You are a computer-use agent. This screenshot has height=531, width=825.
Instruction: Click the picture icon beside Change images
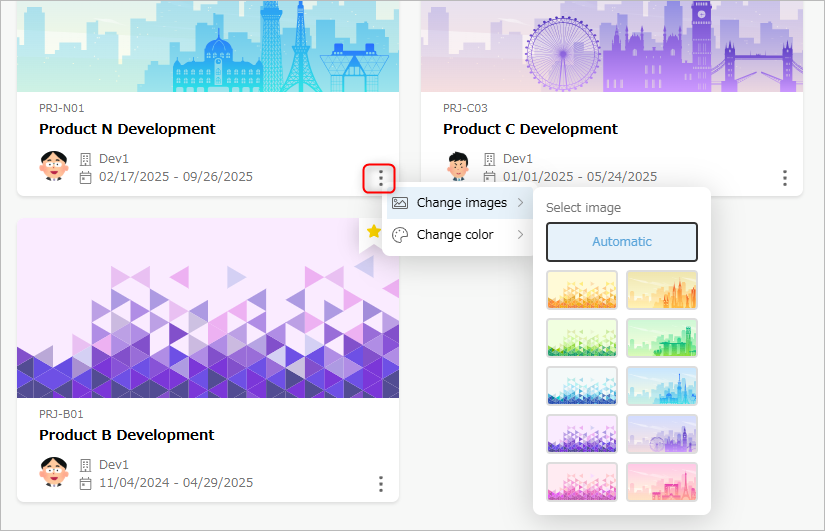(x=400, y=203)
